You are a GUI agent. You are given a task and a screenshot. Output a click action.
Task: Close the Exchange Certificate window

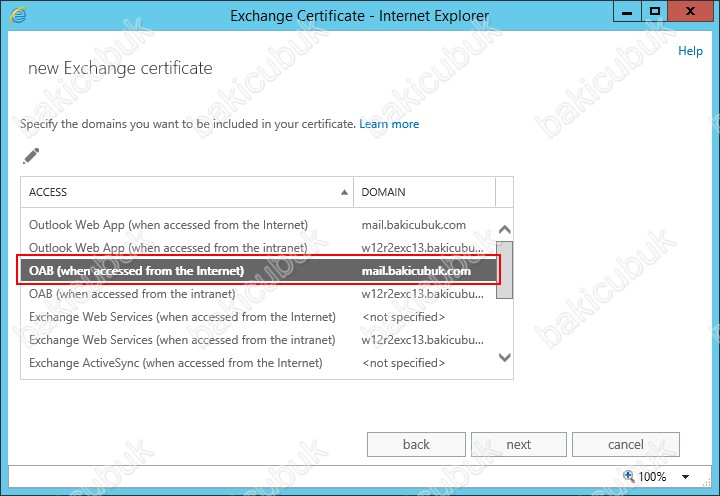(690, 11)
